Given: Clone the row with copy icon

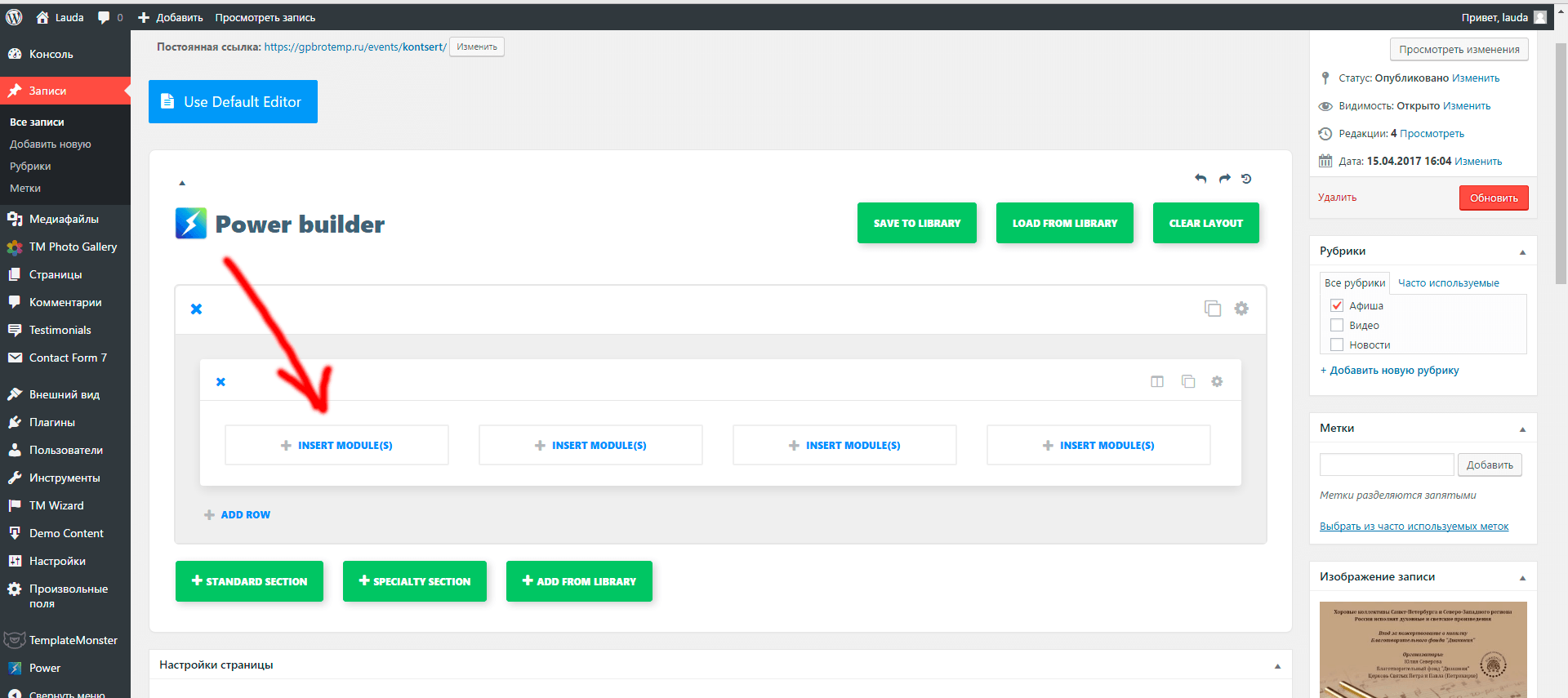Looking at the screenshot, I should tap(1188, 382).
